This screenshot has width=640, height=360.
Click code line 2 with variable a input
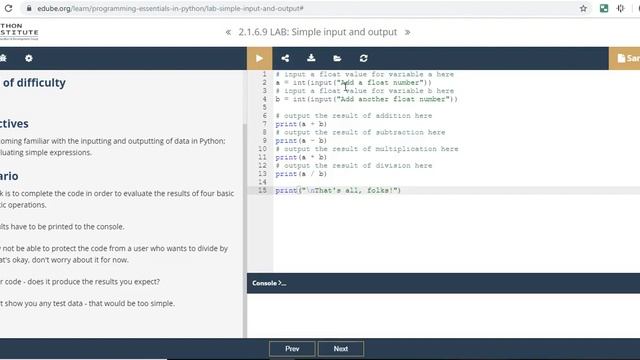[353, 82]
